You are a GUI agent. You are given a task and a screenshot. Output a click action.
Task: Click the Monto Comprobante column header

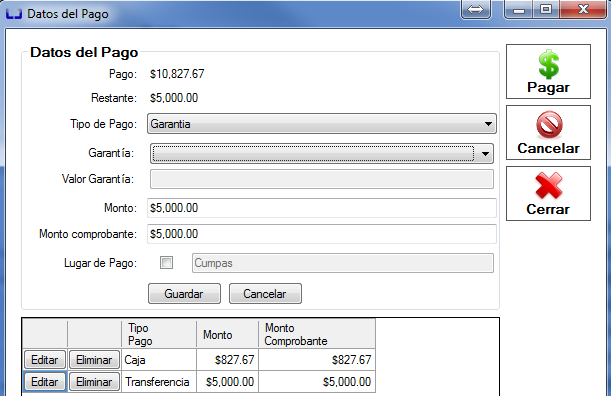coord(317,334)
